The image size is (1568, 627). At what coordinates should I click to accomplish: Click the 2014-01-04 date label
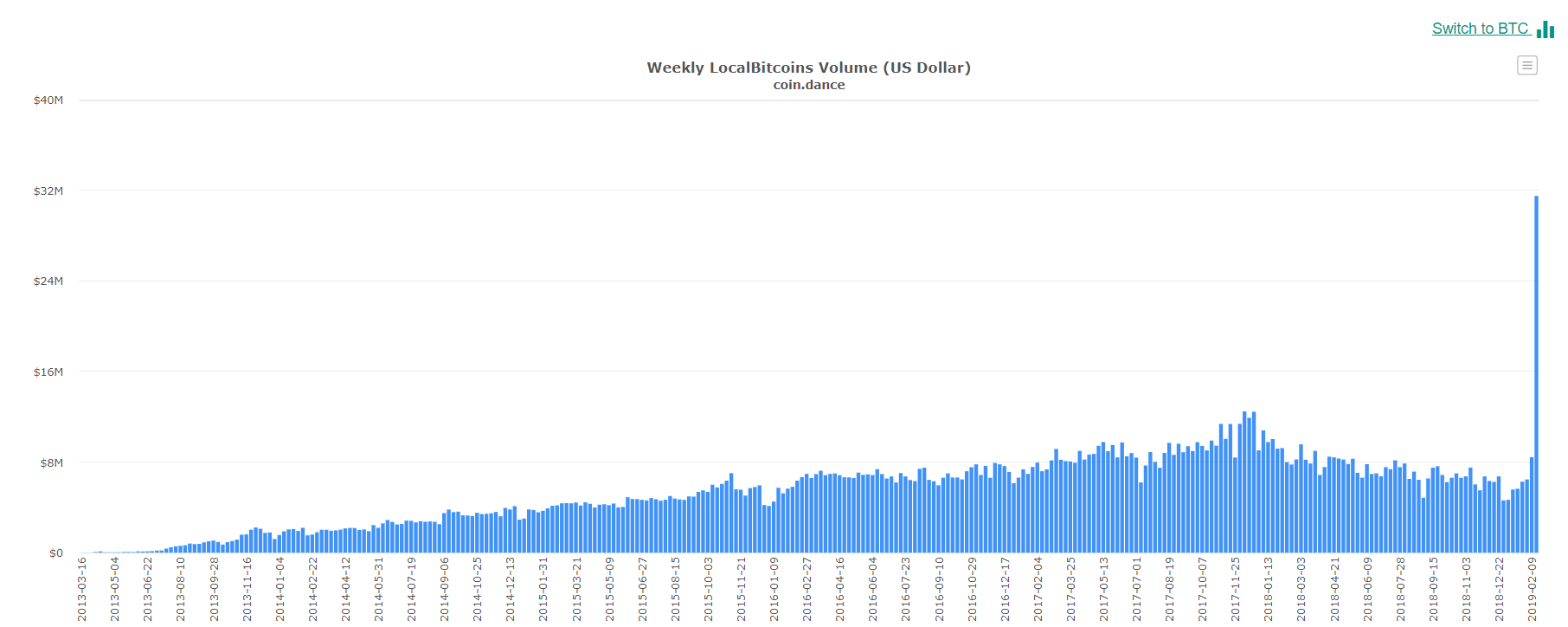click(x=280, y=589)
